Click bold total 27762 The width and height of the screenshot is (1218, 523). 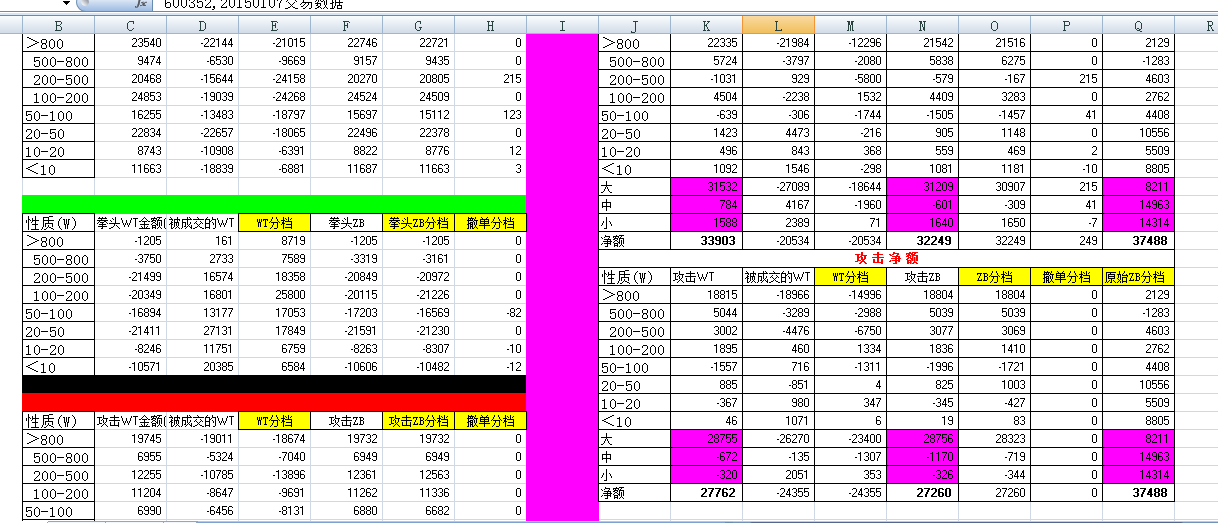(706, 493)
